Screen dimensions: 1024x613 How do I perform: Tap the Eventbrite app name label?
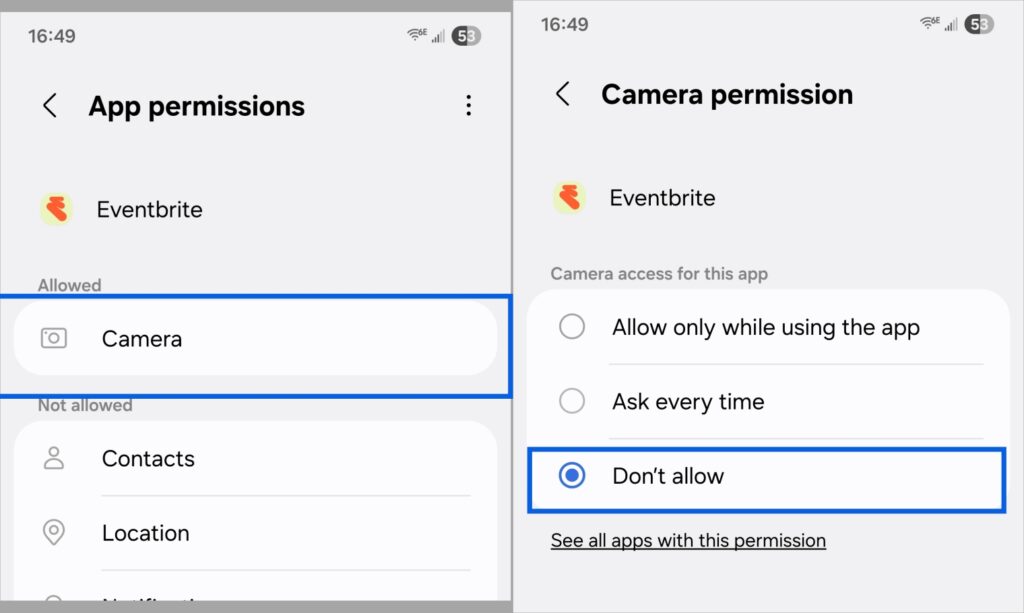(x=149, y=208)
